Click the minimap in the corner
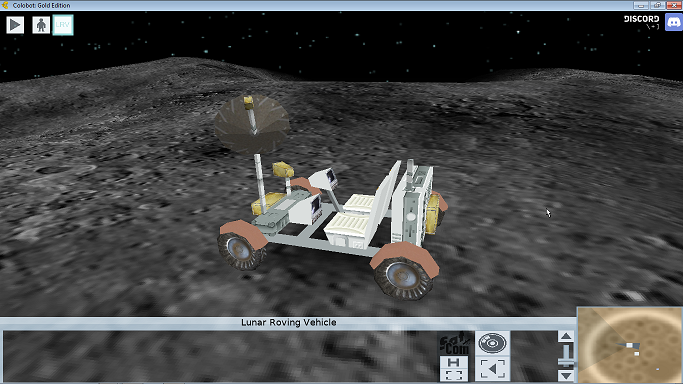The height and width of the screenshot is (384, 683). coord(630,346)
